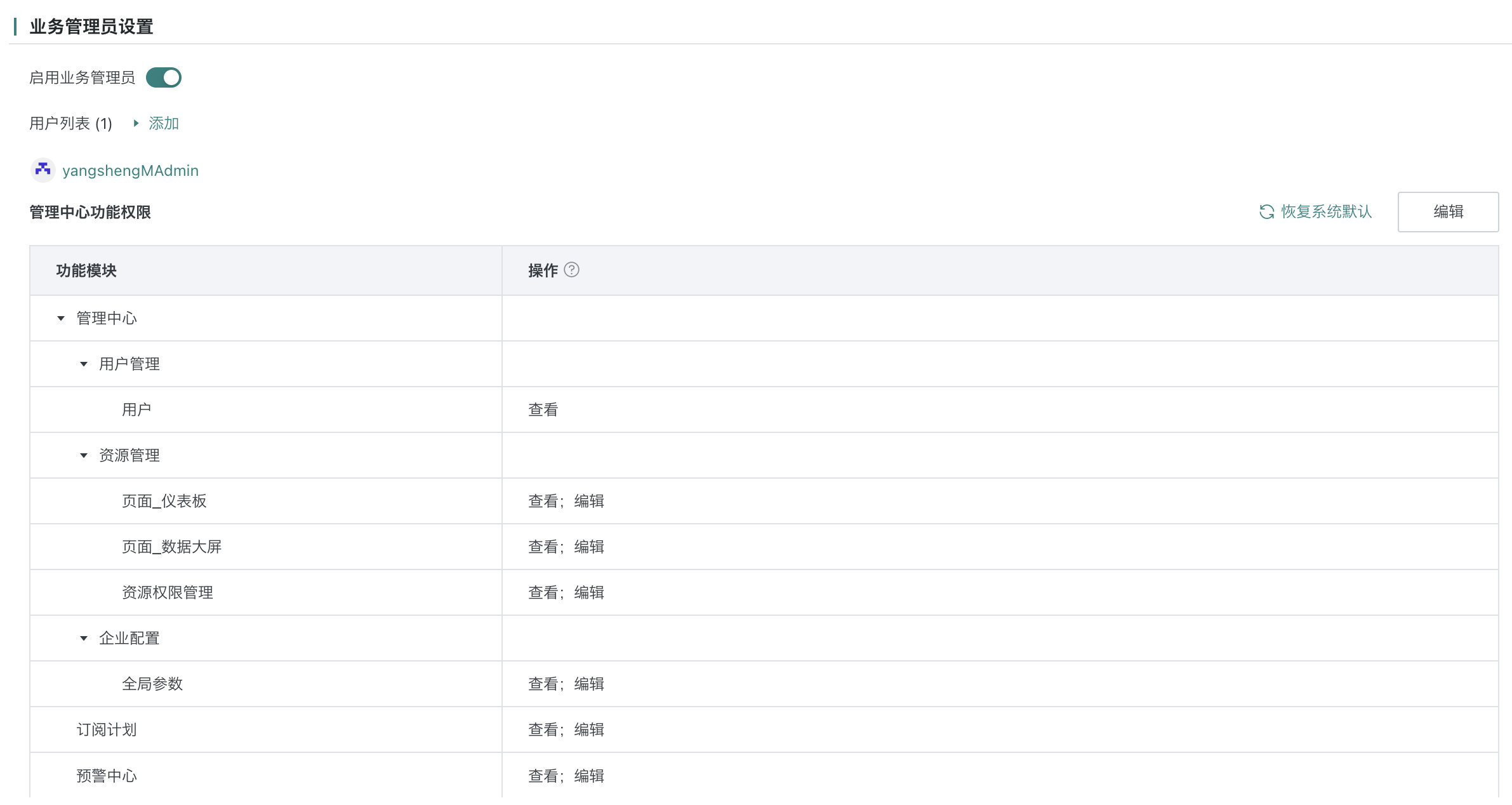Image resolution: width=1512 pixels, height=805 pixels.
Task: Select the 用户 row
Action: 136,409
